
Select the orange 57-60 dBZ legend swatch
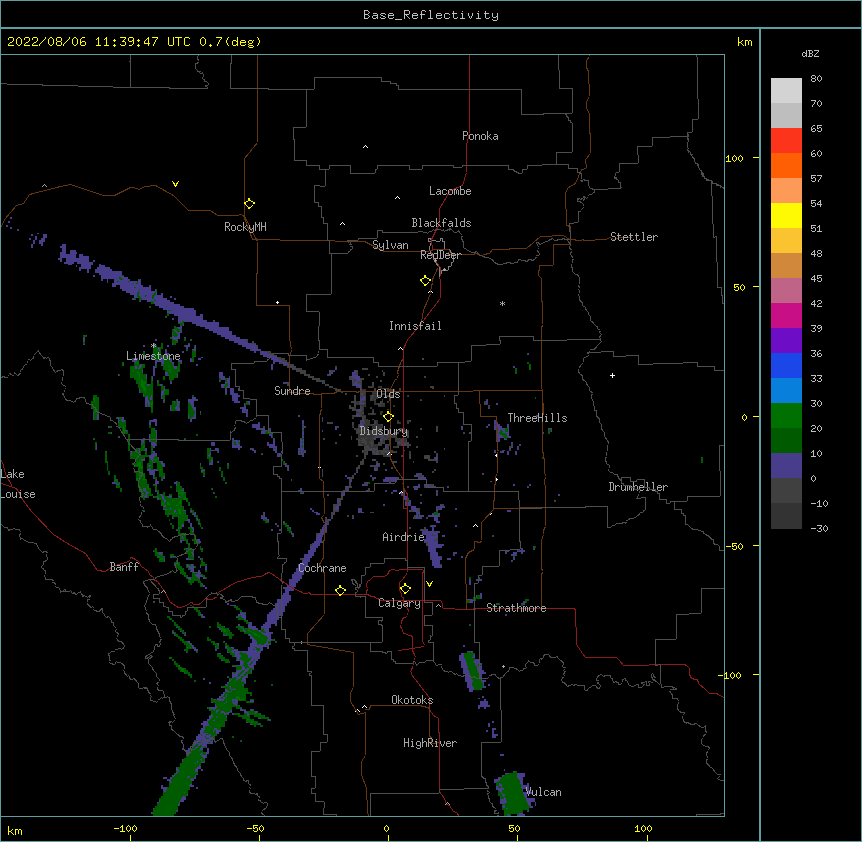click(x=786, y=165)
